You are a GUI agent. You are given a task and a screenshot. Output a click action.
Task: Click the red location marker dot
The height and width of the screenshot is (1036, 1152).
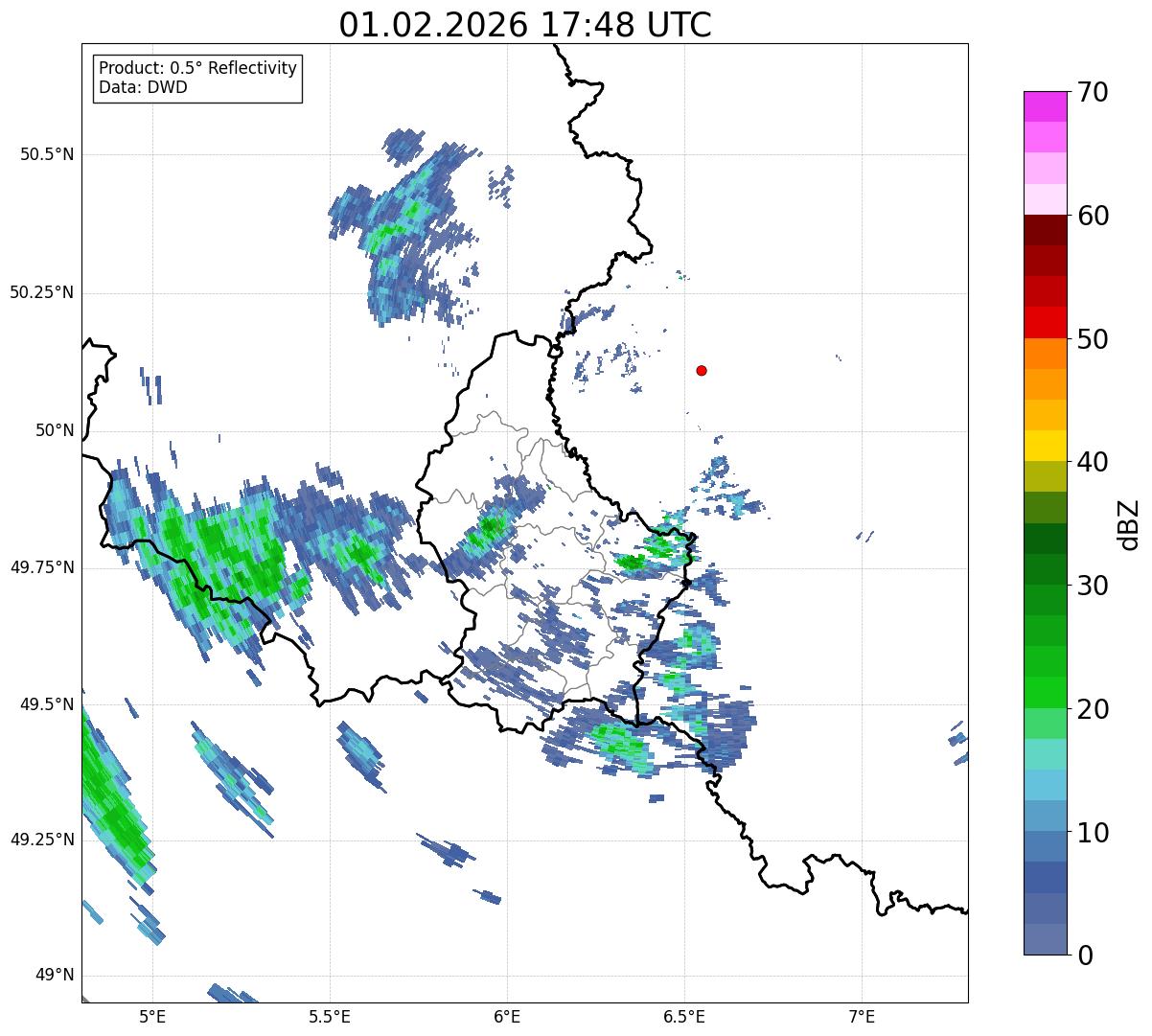coord(702,370)
